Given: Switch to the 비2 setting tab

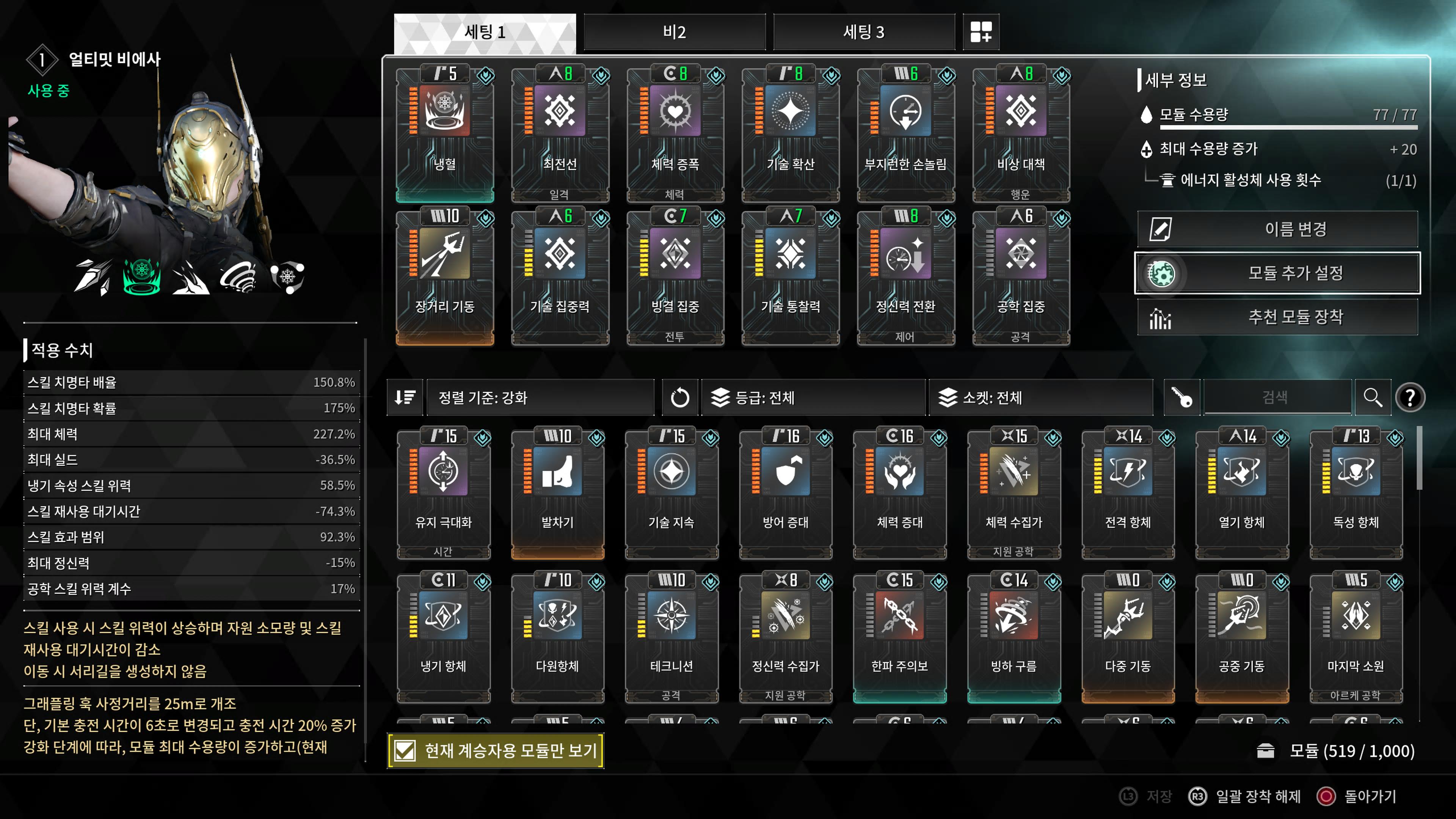Looking at the screenshot, I should click(674, 32).
